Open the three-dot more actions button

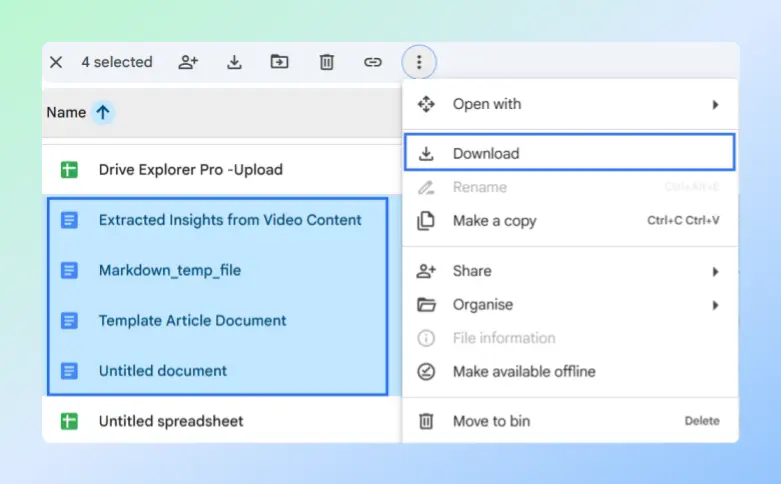coord(419,62)
